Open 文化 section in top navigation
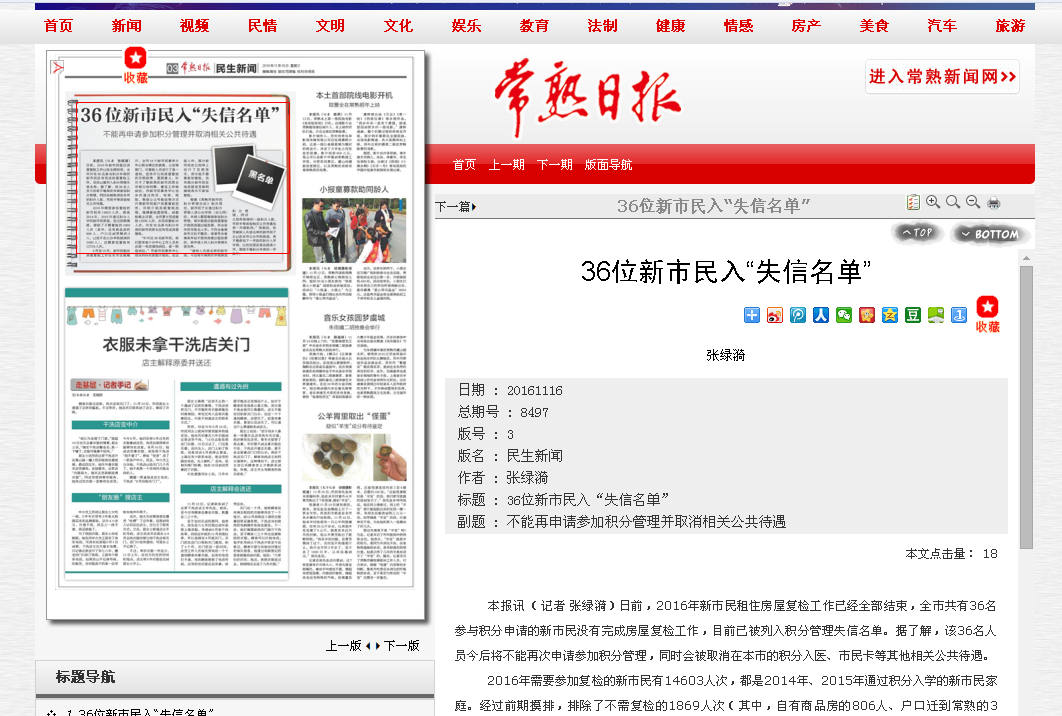Image resolution: width=1062 pixels, height=716 pixels. 398,26
